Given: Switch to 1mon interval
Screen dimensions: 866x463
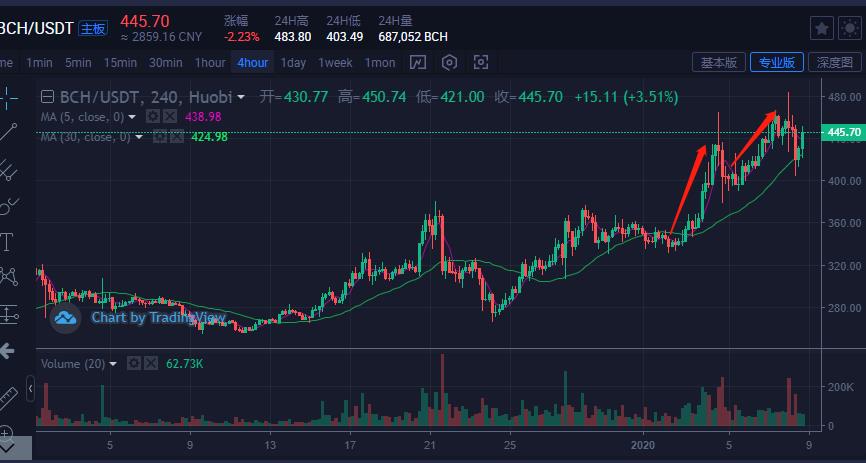Looking at the screenshot, I should coord(379,63).
